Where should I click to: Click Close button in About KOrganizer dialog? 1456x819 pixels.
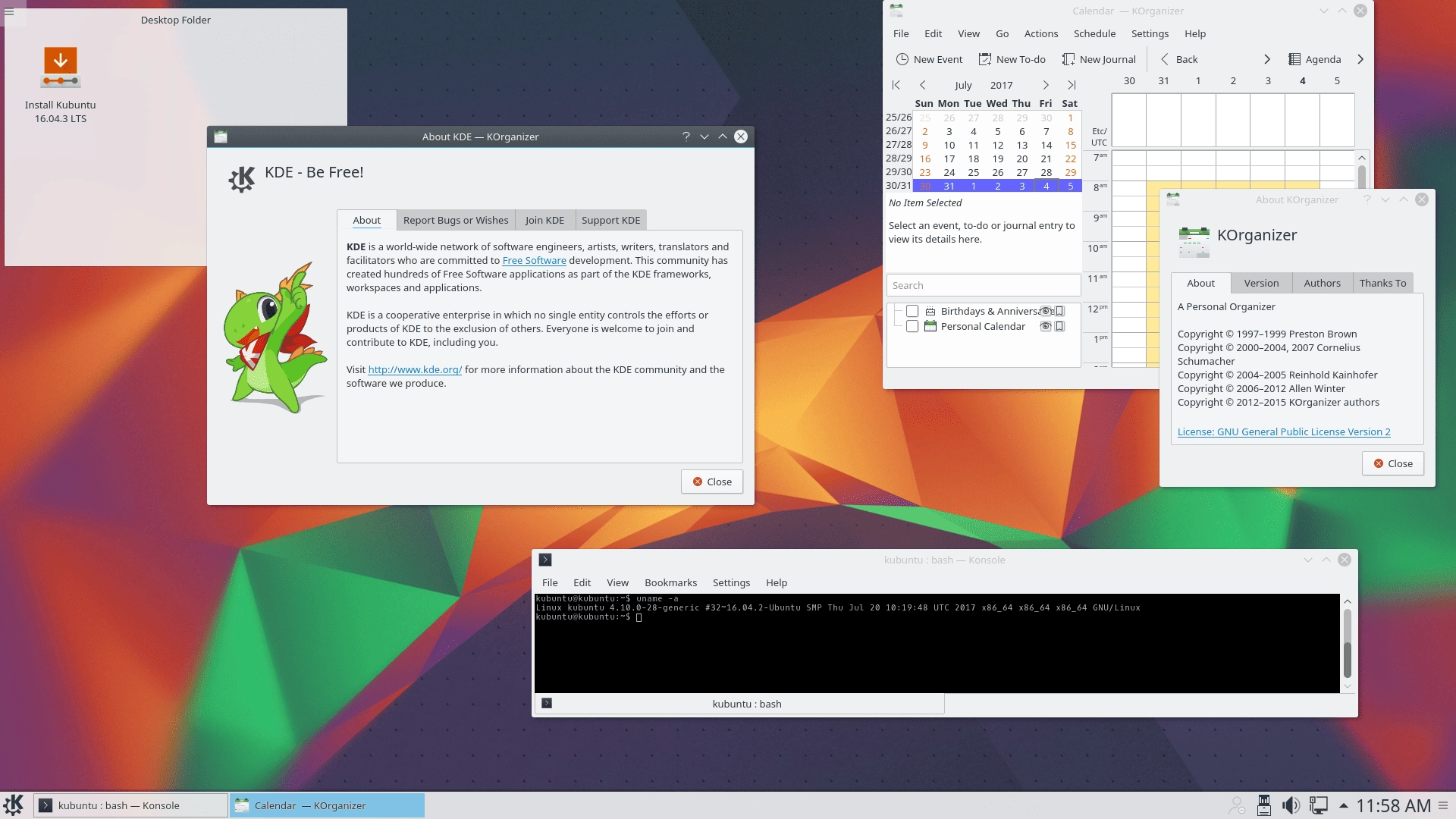click(1392, 463)
